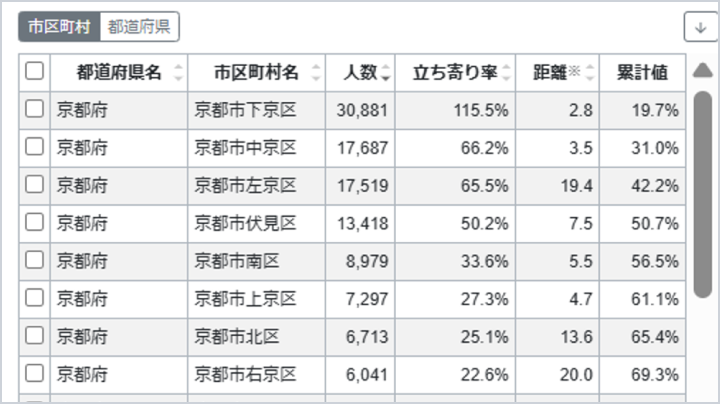
Task: Toggle the select-all header checkbox
Action: [35, 71]
